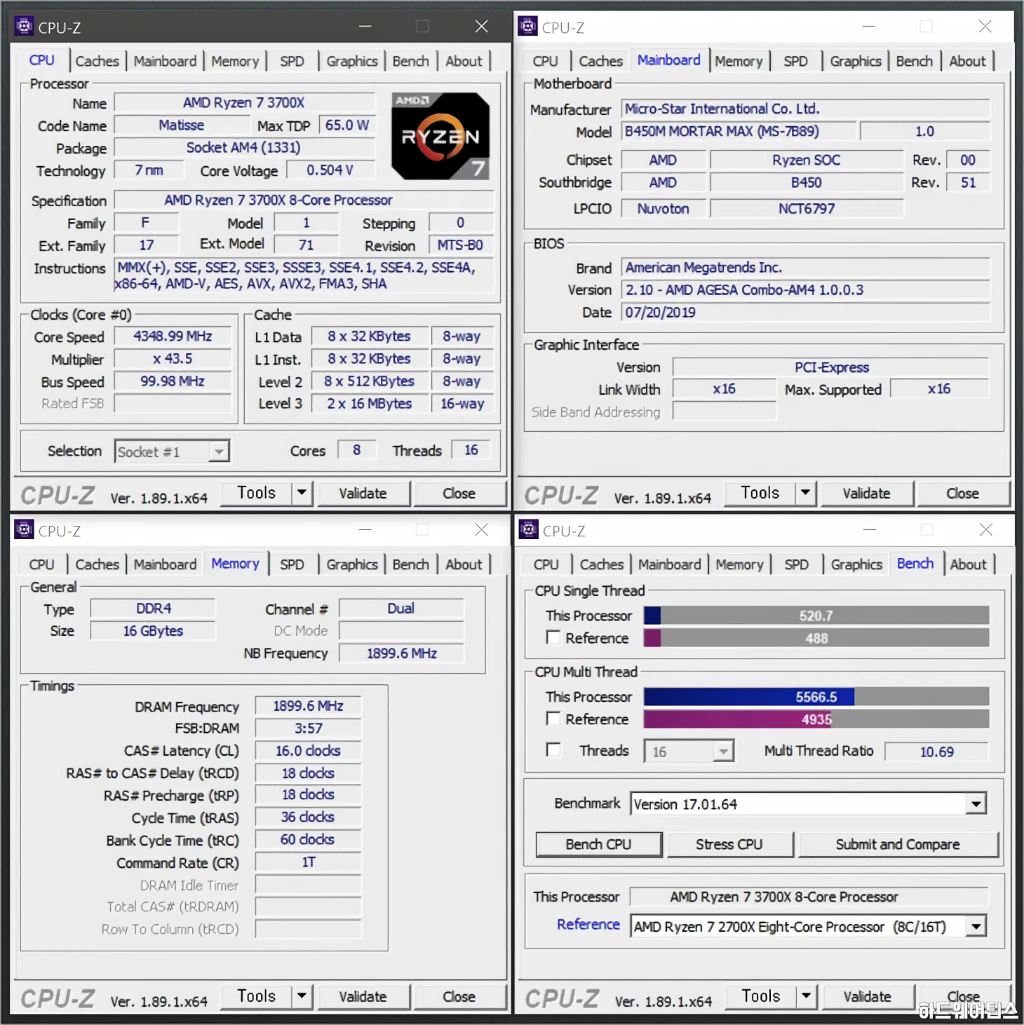This screenshot has width=1024, height=1025.
Task: Click the Channel # value Dual
Action: 401,609
